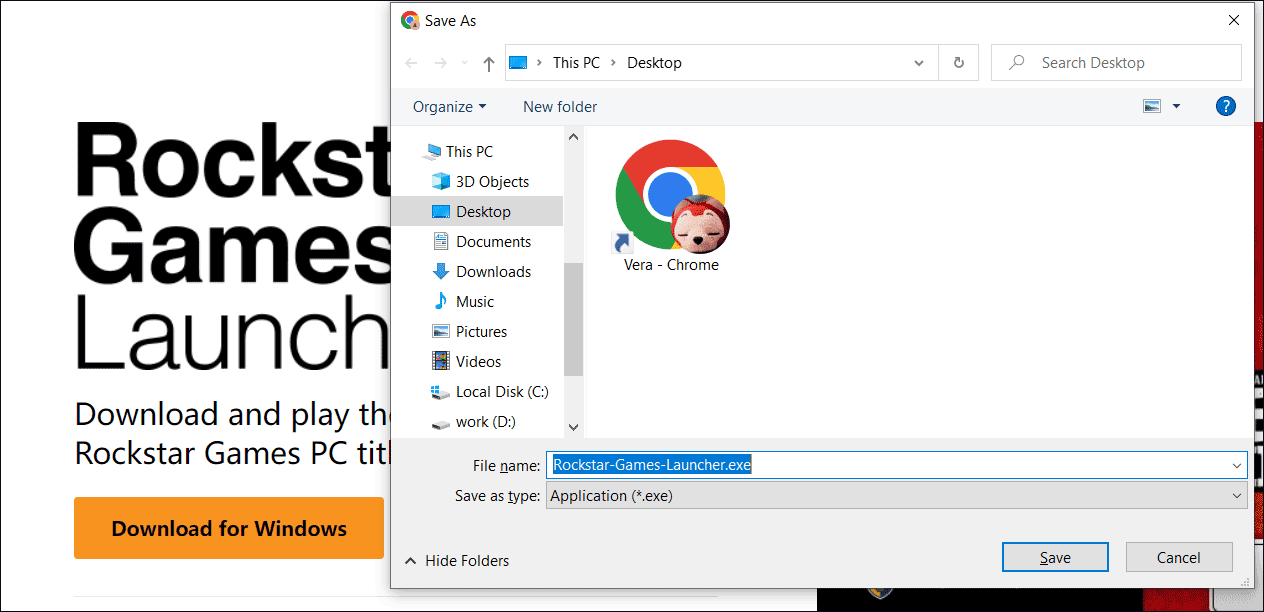Click the Back arrow in Save As dialog
Image resolution: width=1264 pixels, height=612 pixels.
tap(411, 63)
